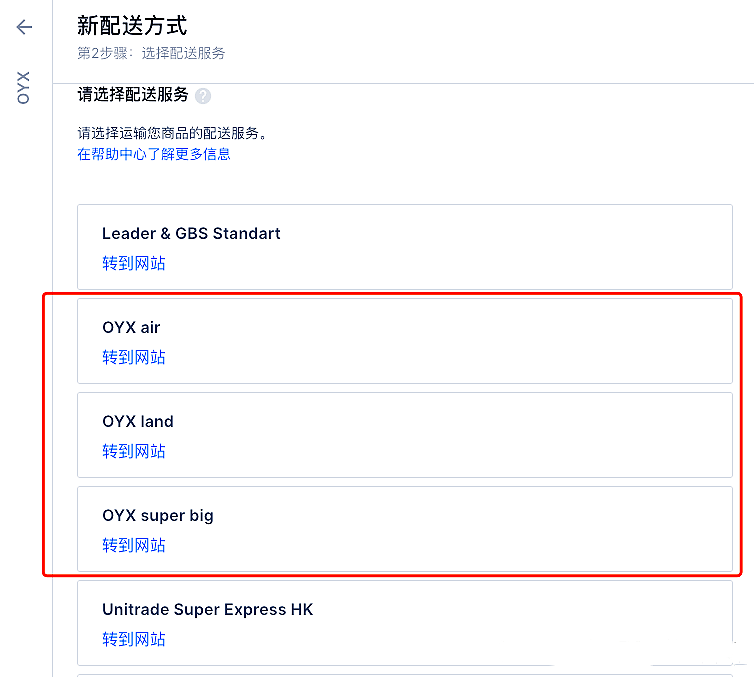Open 转到网站 link under Unitrade Super Express HK
Image resolution: width=754 pixels, height=677 pixels.
pos(134,640)
